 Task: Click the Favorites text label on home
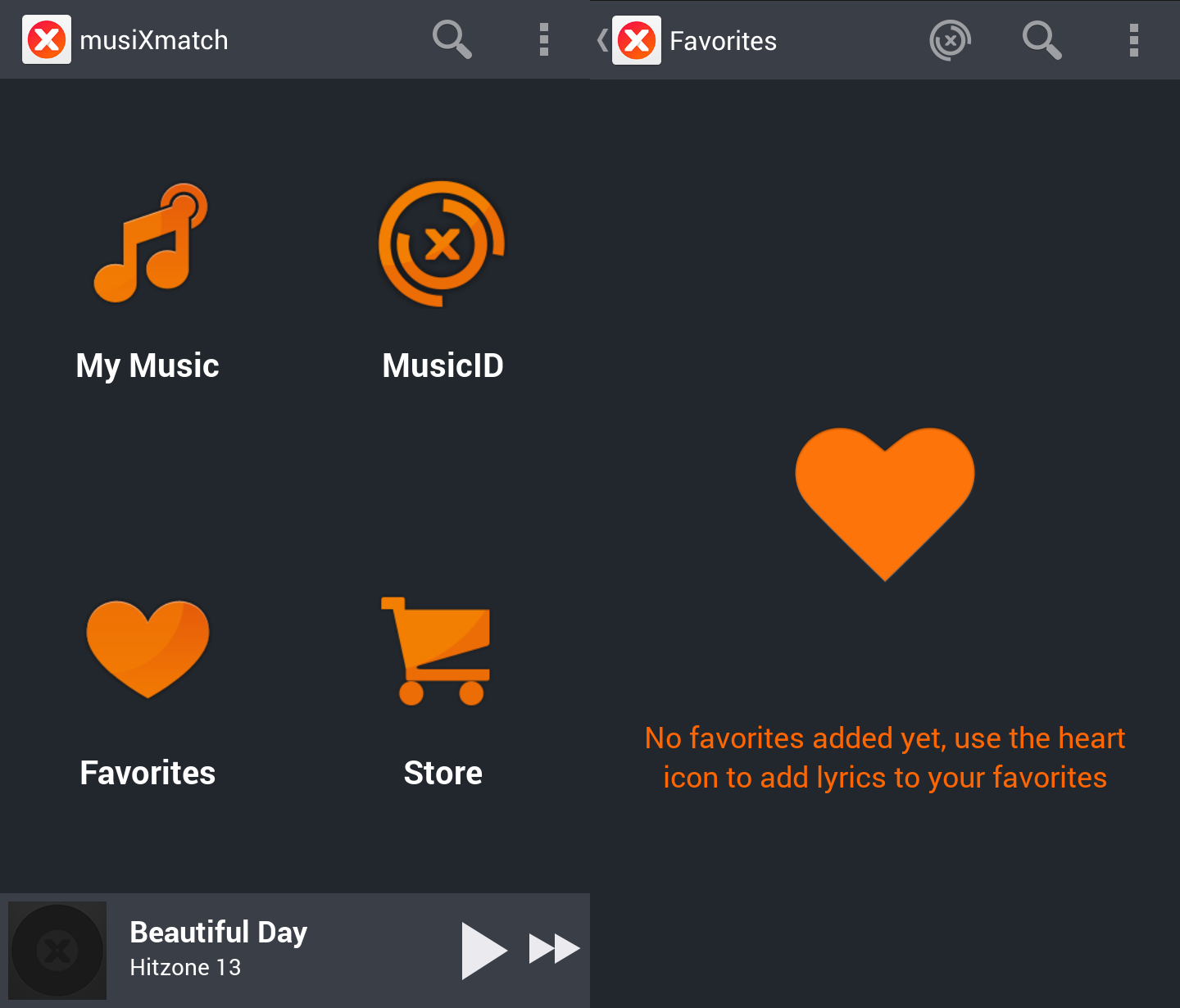[147, 773]
